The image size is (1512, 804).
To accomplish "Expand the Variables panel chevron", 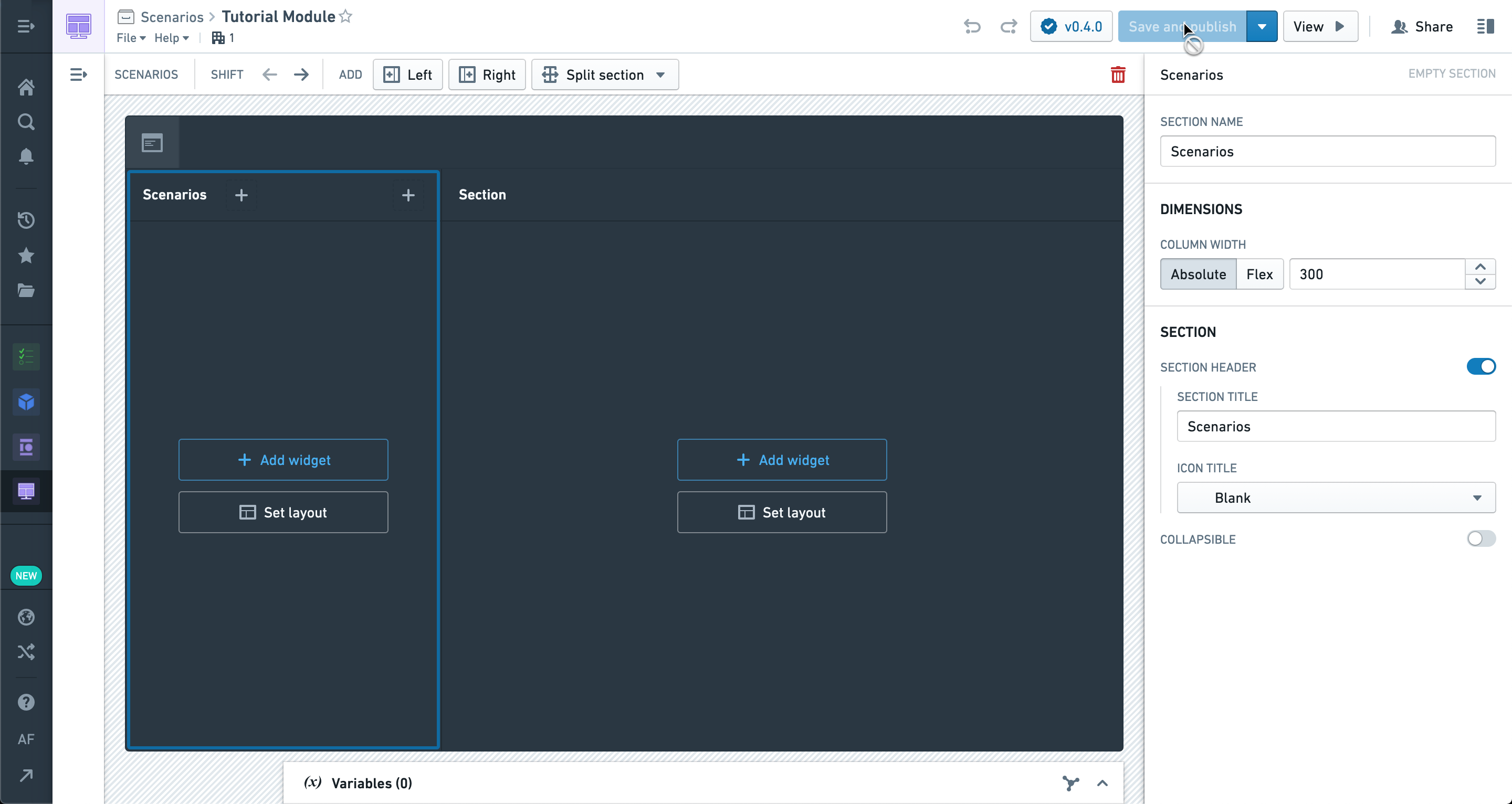I will pos(1102,783).
